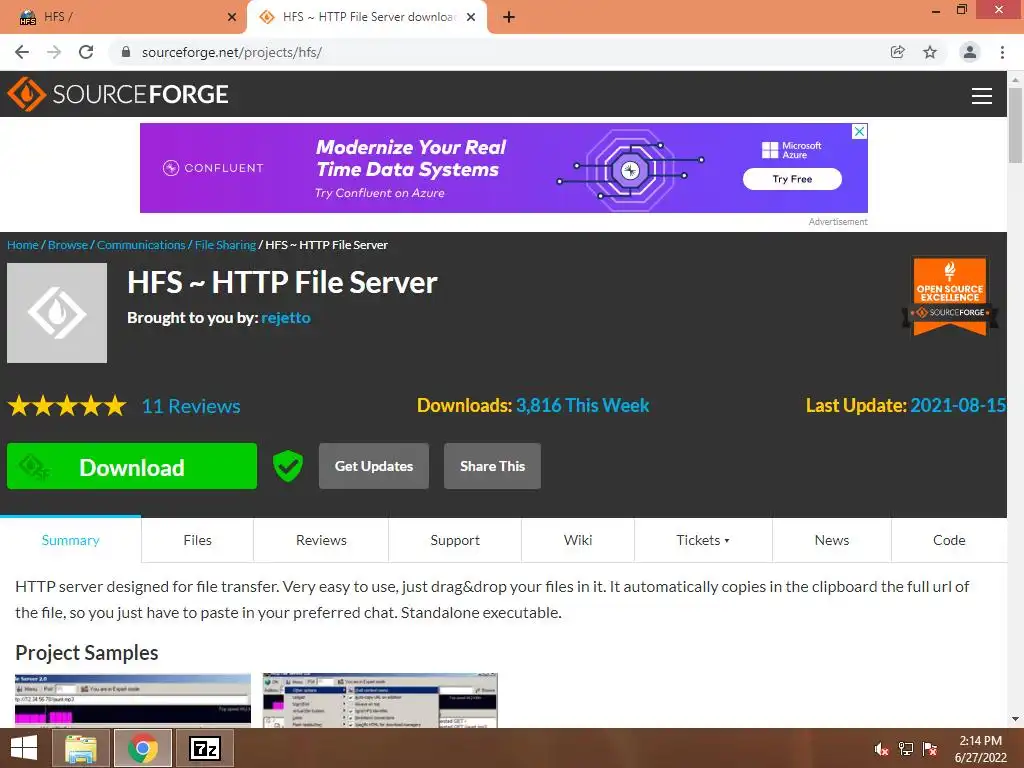Close the HFS ~ HTTP File Server tab

pyautogui.click(x=471, y=17)
